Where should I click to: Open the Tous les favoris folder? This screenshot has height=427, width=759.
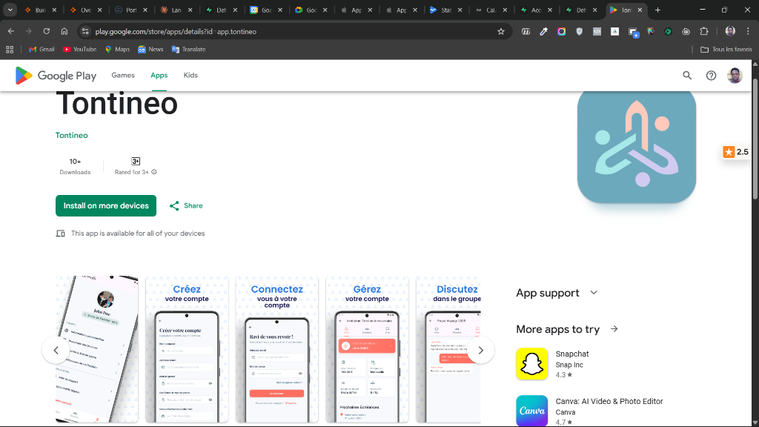[x=726, y=49]
